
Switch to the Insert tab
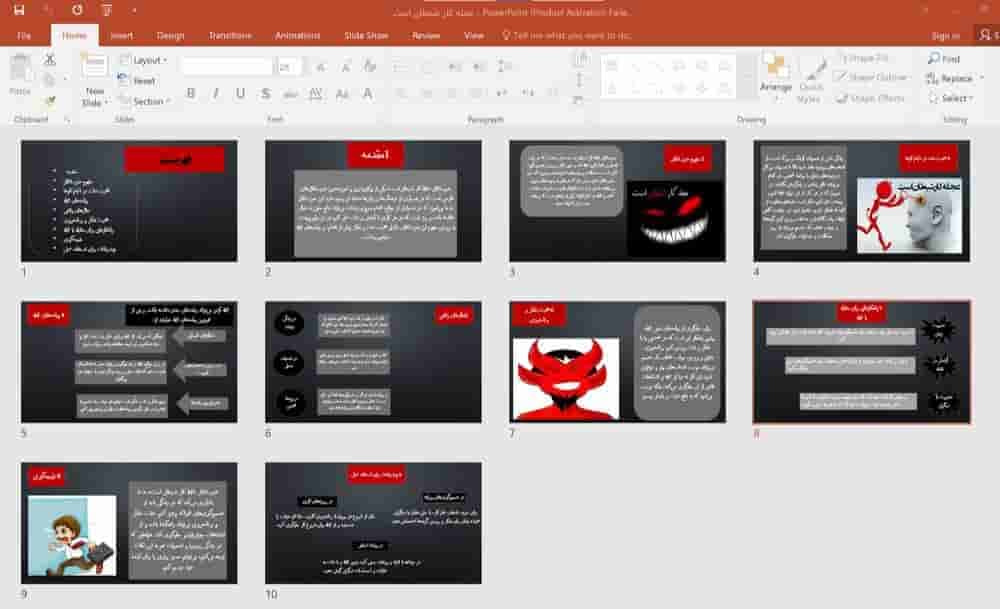(121, 36)
